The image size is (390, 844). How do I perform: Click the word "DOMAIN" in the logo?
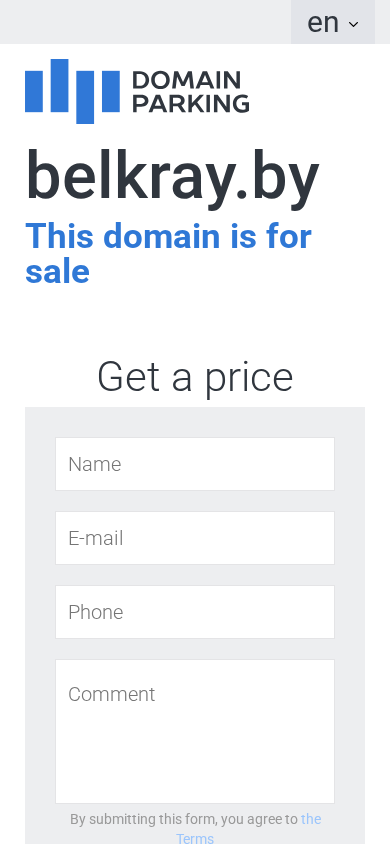(186, 80)
